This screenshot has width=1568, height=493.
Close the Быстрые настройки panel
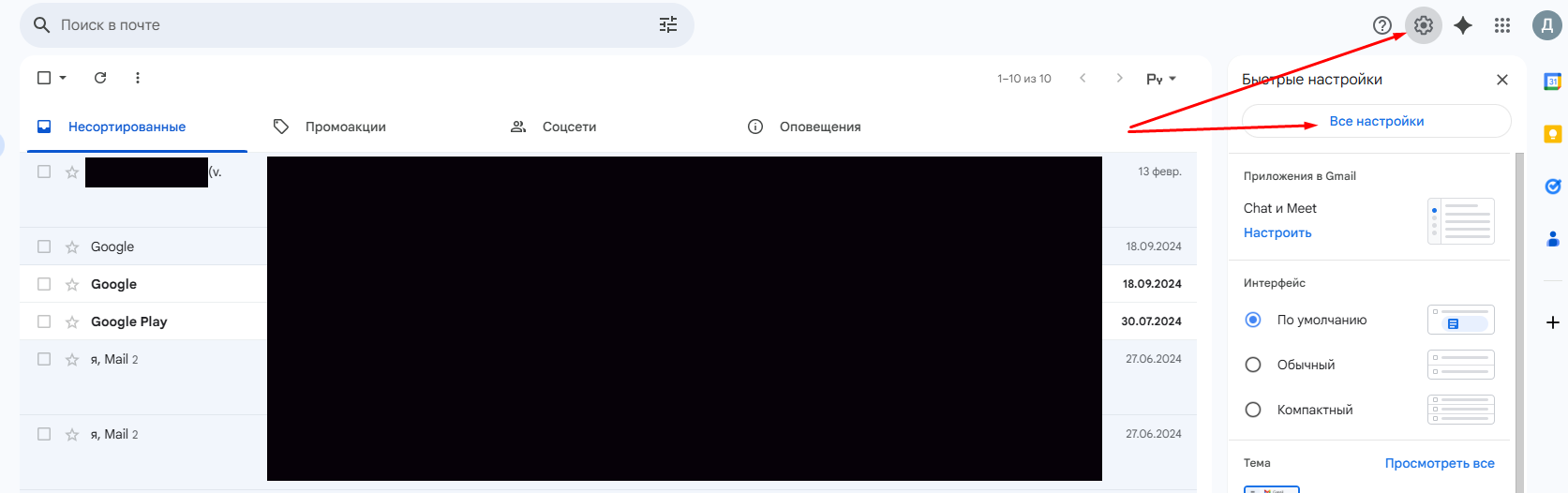point(1502,80)
